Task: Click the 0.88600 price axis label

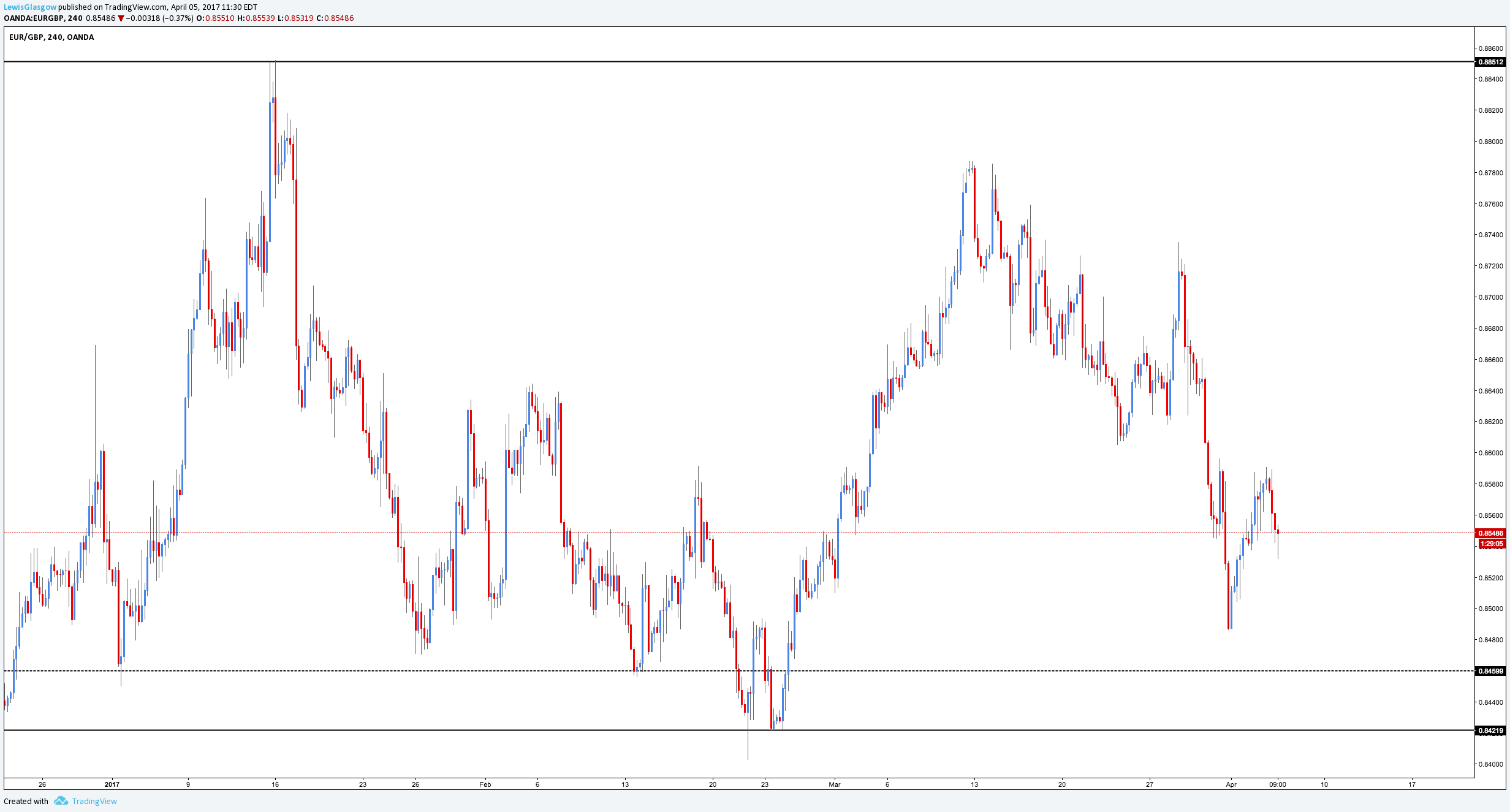Action: [1490, 48]
